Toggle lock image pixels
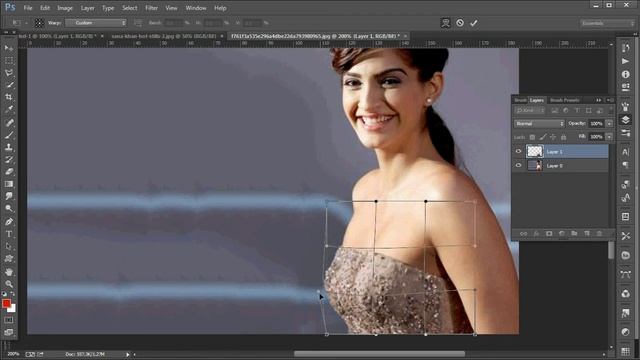This screenshot has width=640, height=360. tap(542, 137)
